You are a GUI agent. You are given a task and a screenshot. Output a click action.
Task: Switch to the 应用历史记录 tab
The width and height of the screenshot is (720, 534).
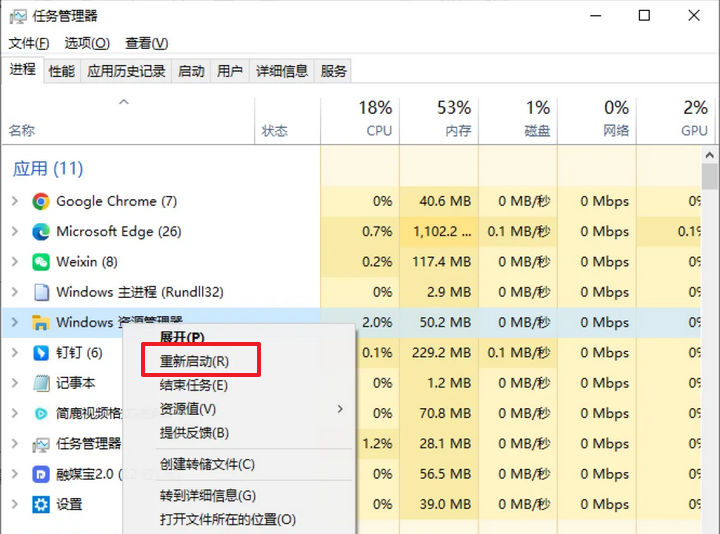click(126, 71)
